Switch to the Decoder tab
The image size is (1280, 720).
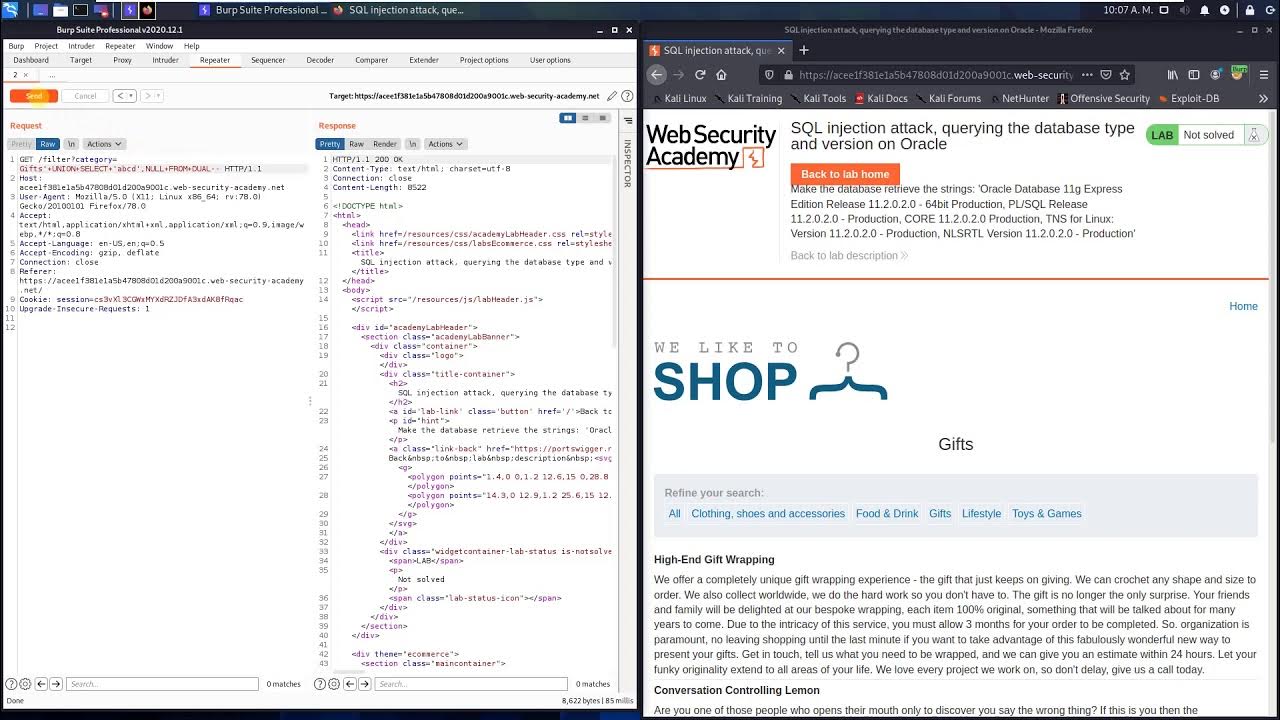tap(320, 60)
